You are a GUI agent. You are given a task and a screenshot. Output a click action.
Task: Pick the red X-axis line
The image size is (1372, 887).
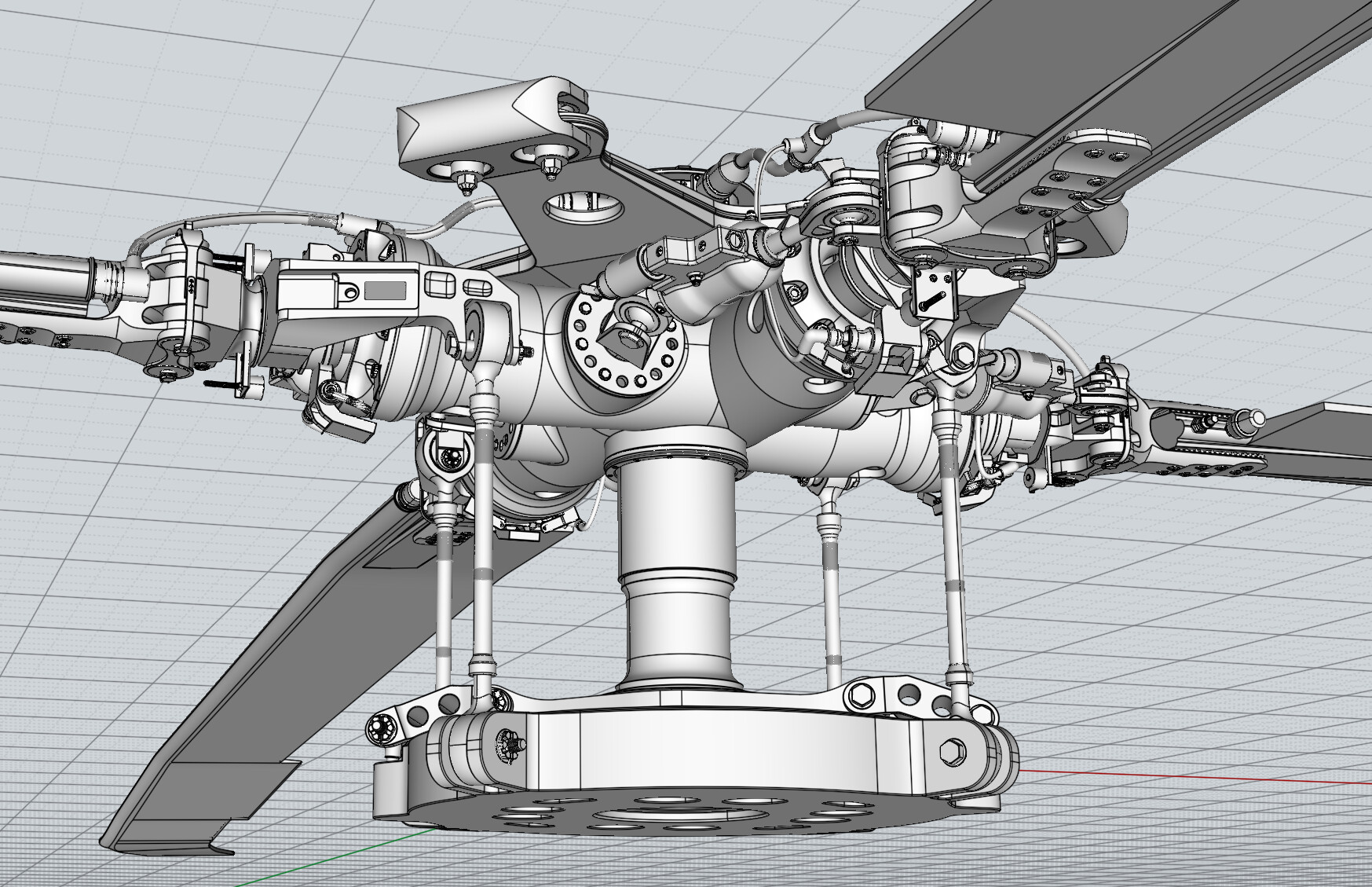point(1194,775)
